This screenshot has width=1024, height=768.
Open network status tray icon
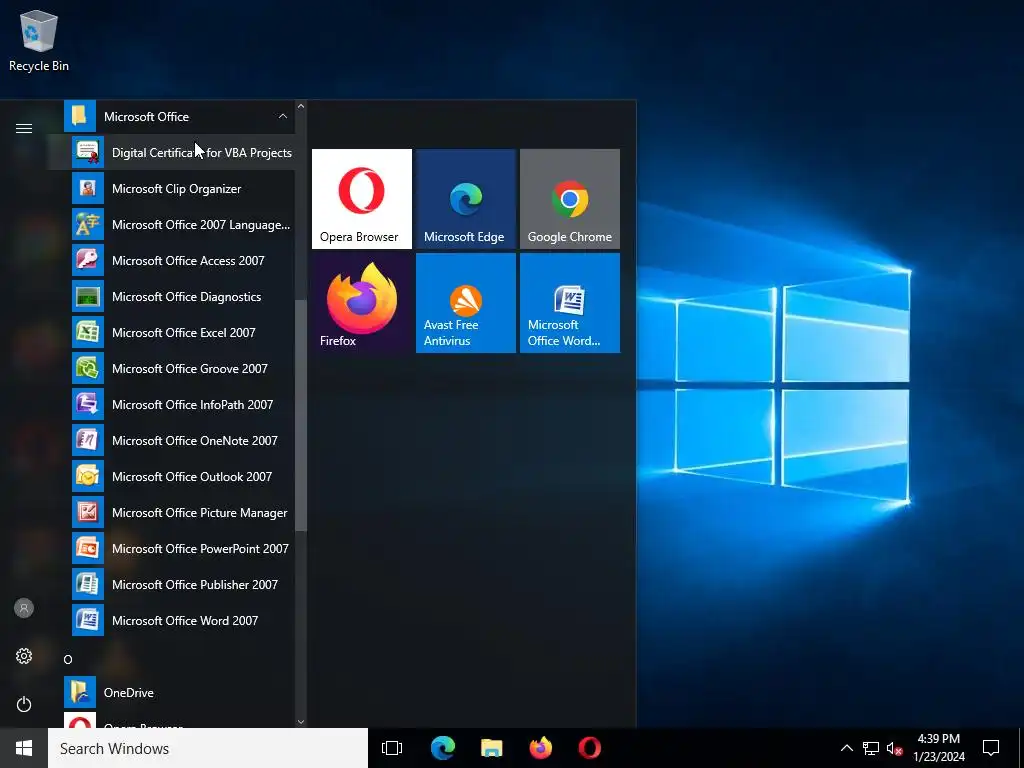tap(871, 748)
